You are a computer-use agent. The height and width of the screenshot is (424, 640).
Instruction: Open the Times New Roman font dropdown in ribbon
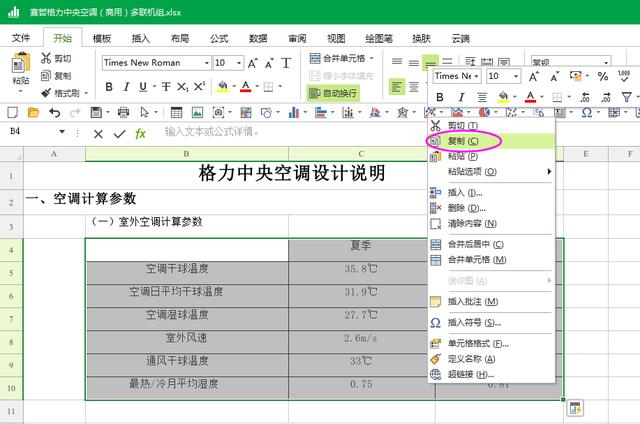(x=207, y=63)
